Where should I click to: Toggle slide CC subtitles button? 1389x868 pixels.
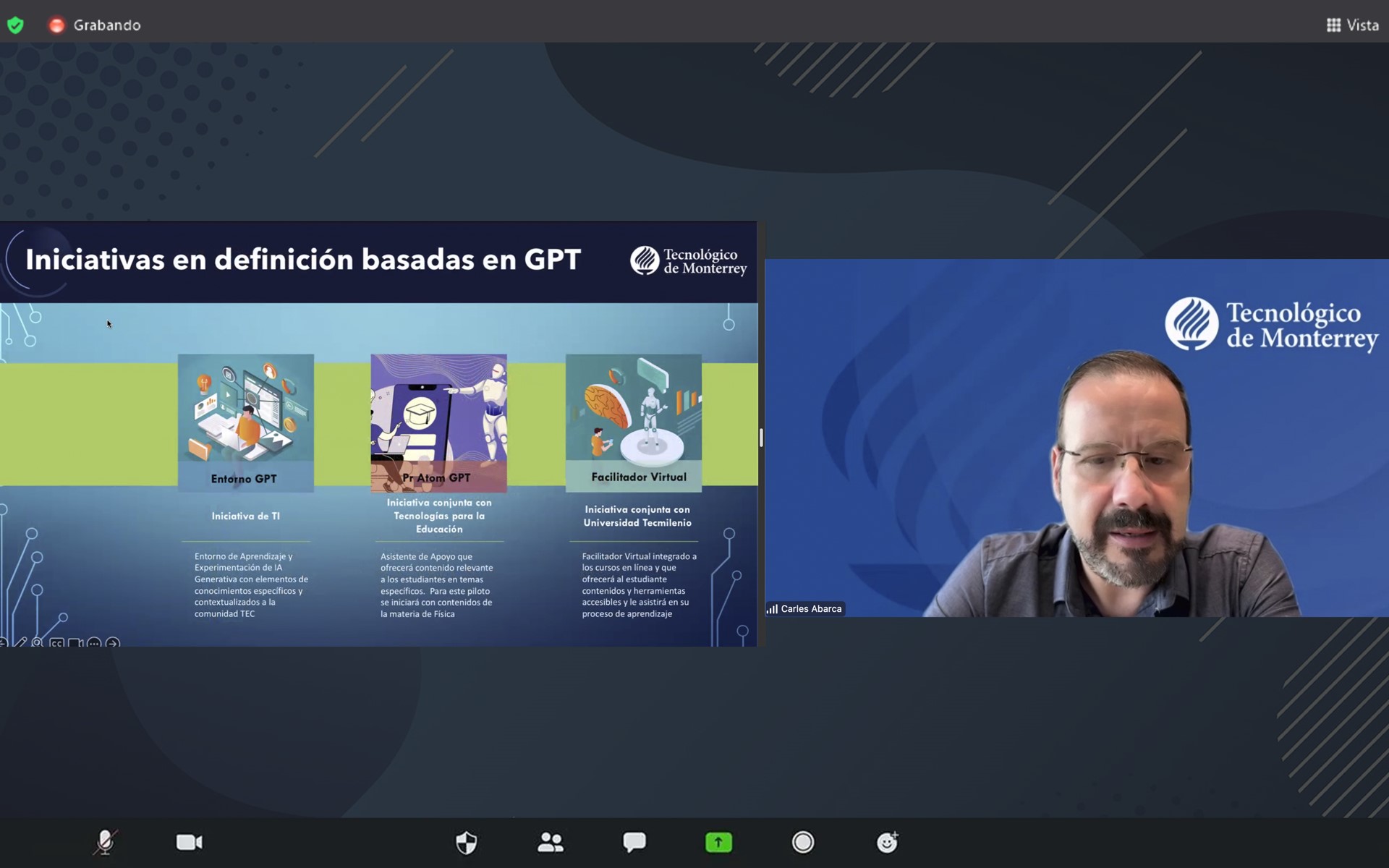[x=56, y=642]
